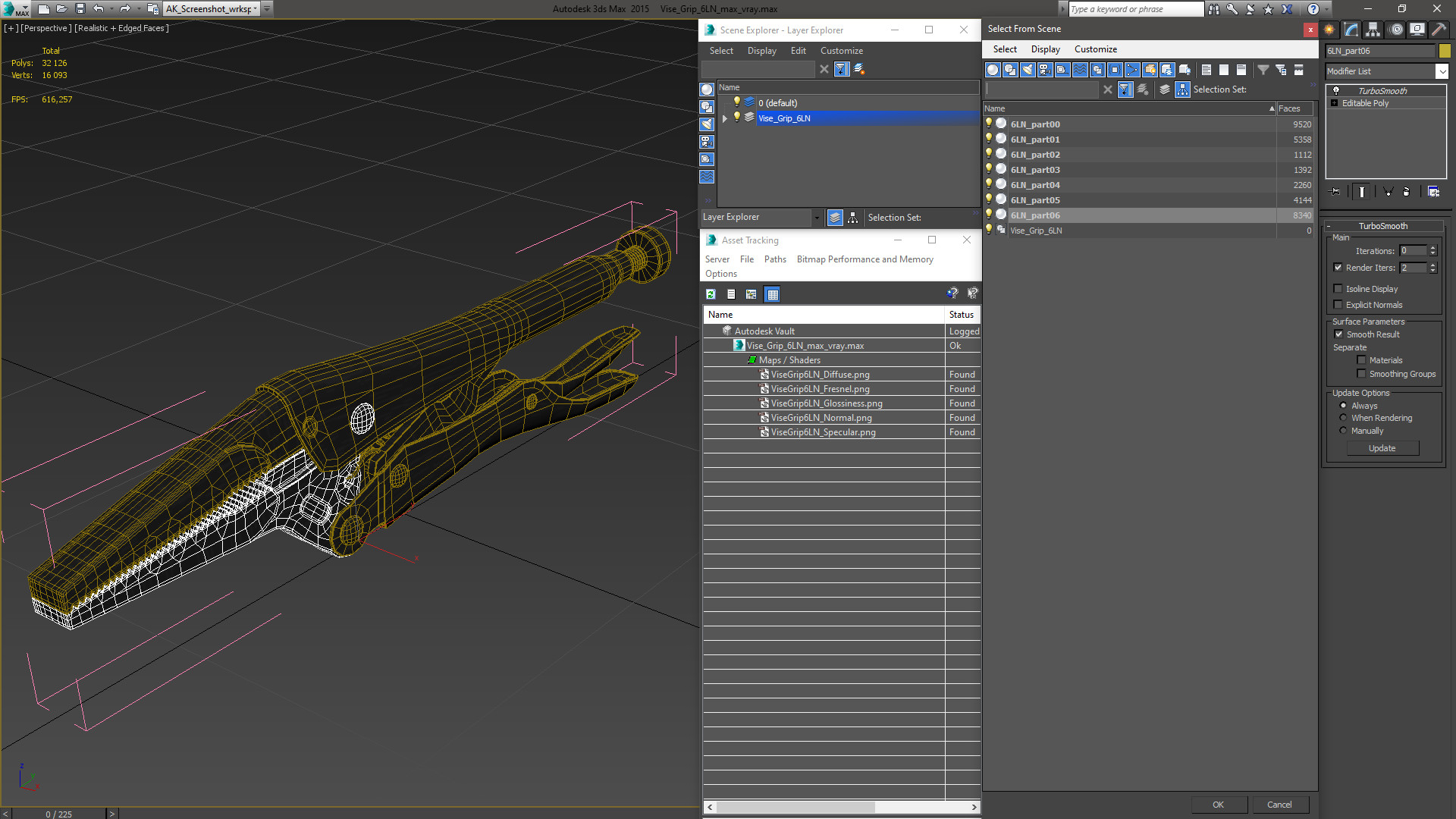Check the Separate by Materials checkbox
Screen dimensions: 1456x819
pos(1362,360)
